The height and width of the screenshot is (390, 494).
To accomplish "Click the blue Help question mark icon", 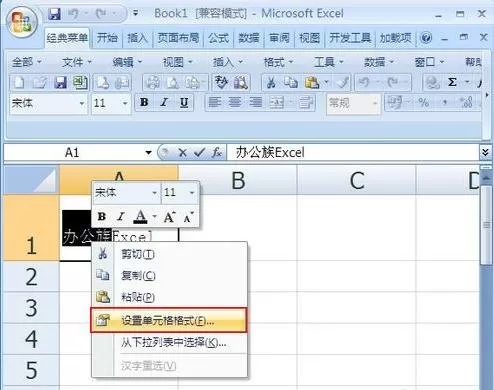I will point(426,38).
